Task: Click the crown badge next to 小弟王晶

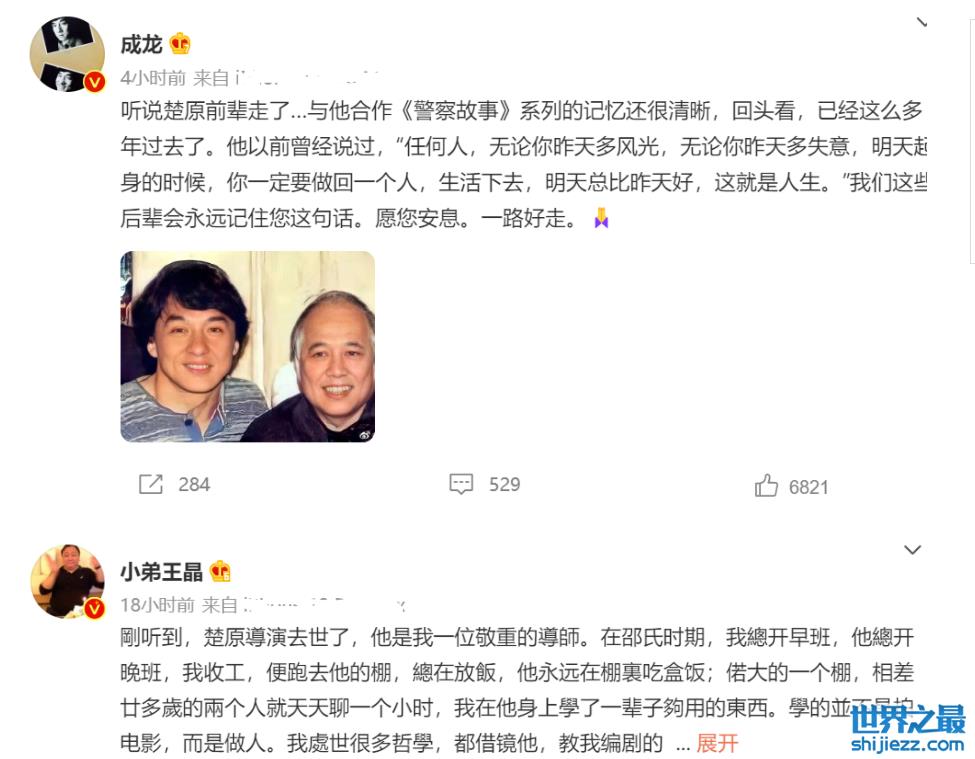Action: click(220, 571)
